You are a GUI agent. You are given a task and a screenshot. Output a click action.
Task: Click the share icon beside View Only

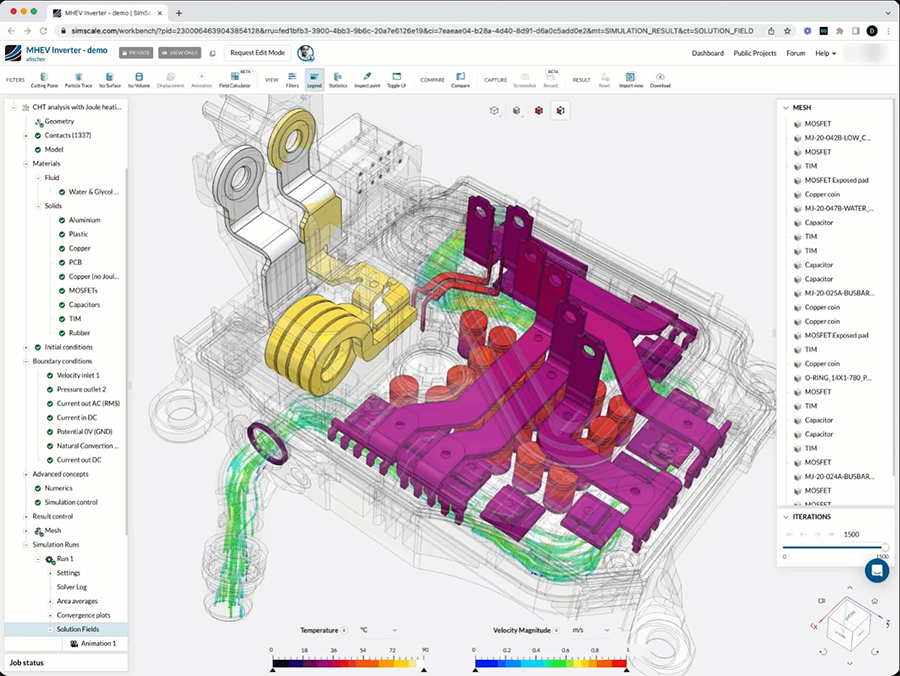point(212,53)
